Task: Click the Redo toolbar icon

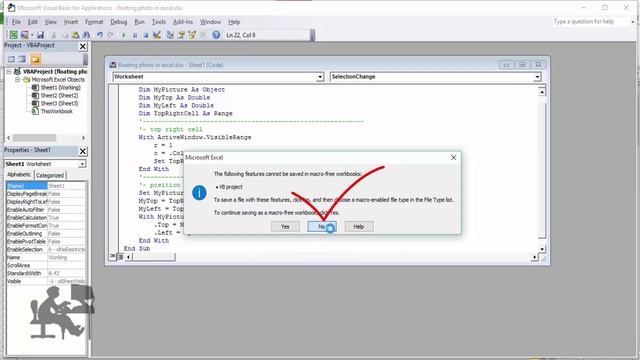Action: tap(110, 35)
